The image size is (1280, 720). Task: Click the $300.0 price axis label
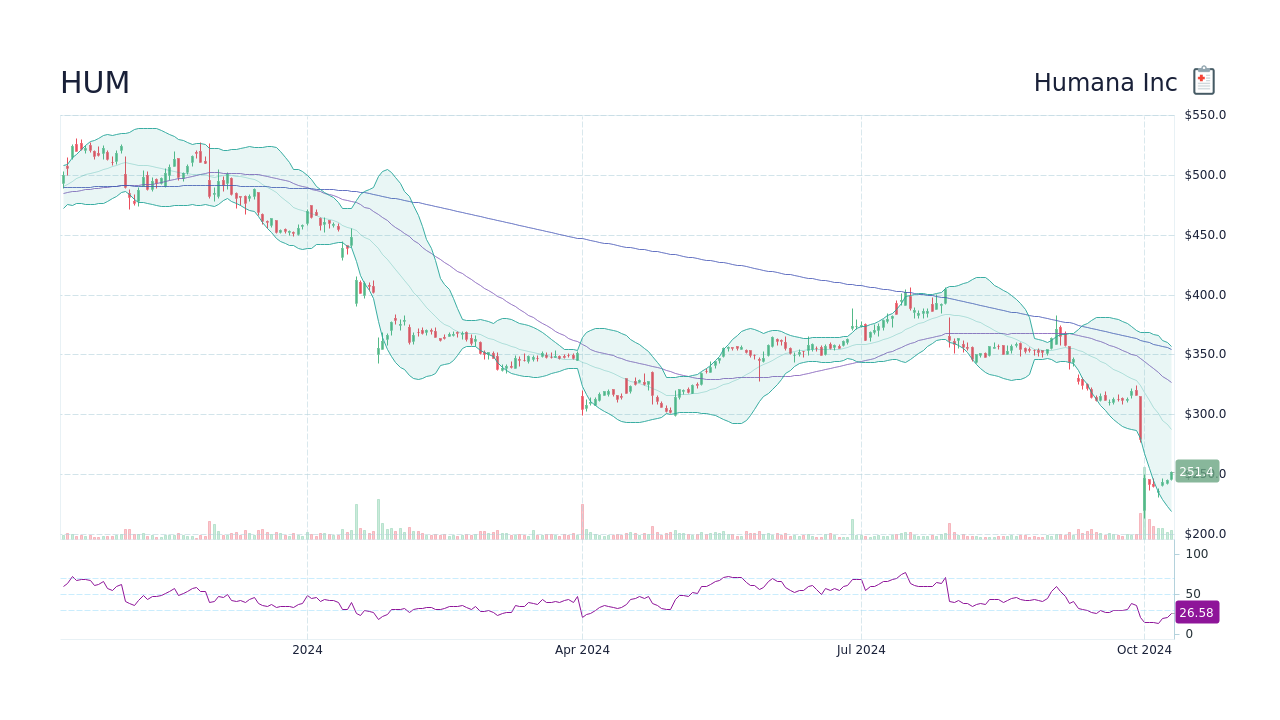tap(1205, 414)
